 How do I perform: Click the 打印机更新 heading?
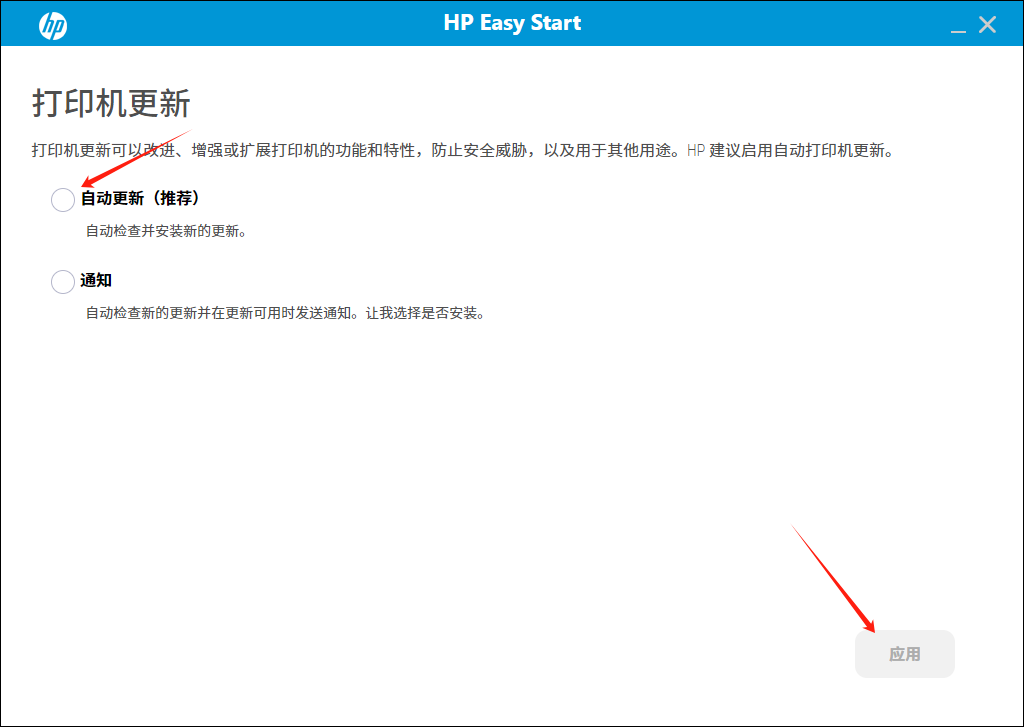(x=111, y=103)
